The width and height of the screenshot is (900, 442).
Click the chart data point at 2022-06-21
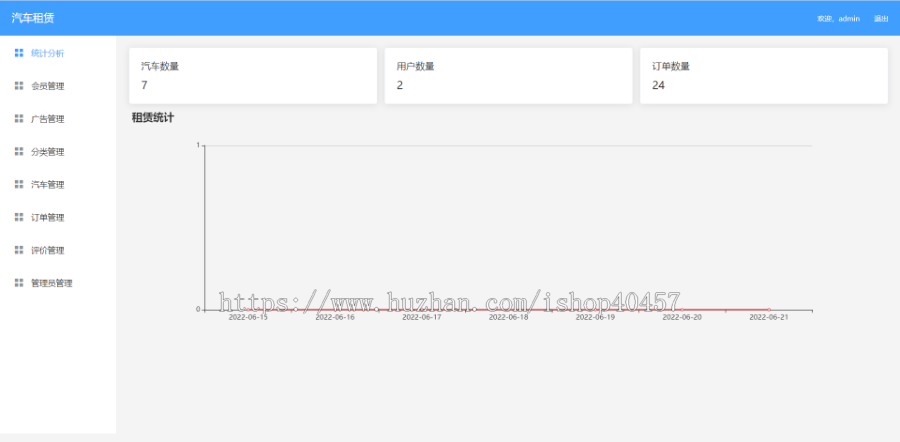769,310
